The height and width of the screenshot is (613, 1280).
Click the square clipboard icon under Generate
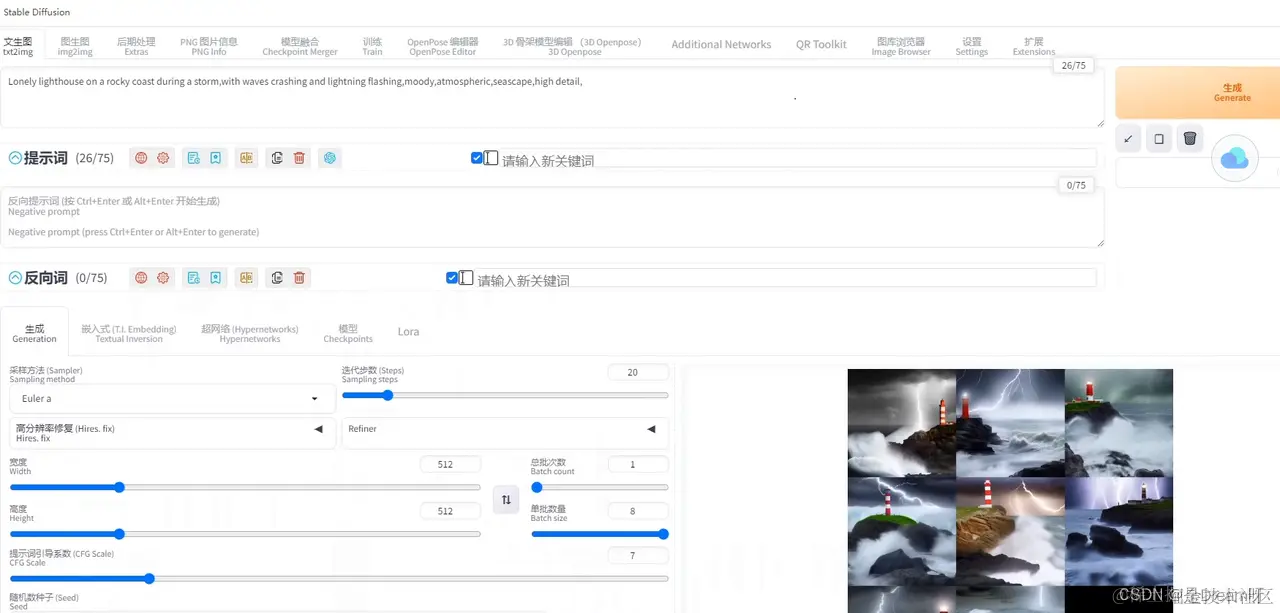pyautogui.click(x=1159, y=139)
